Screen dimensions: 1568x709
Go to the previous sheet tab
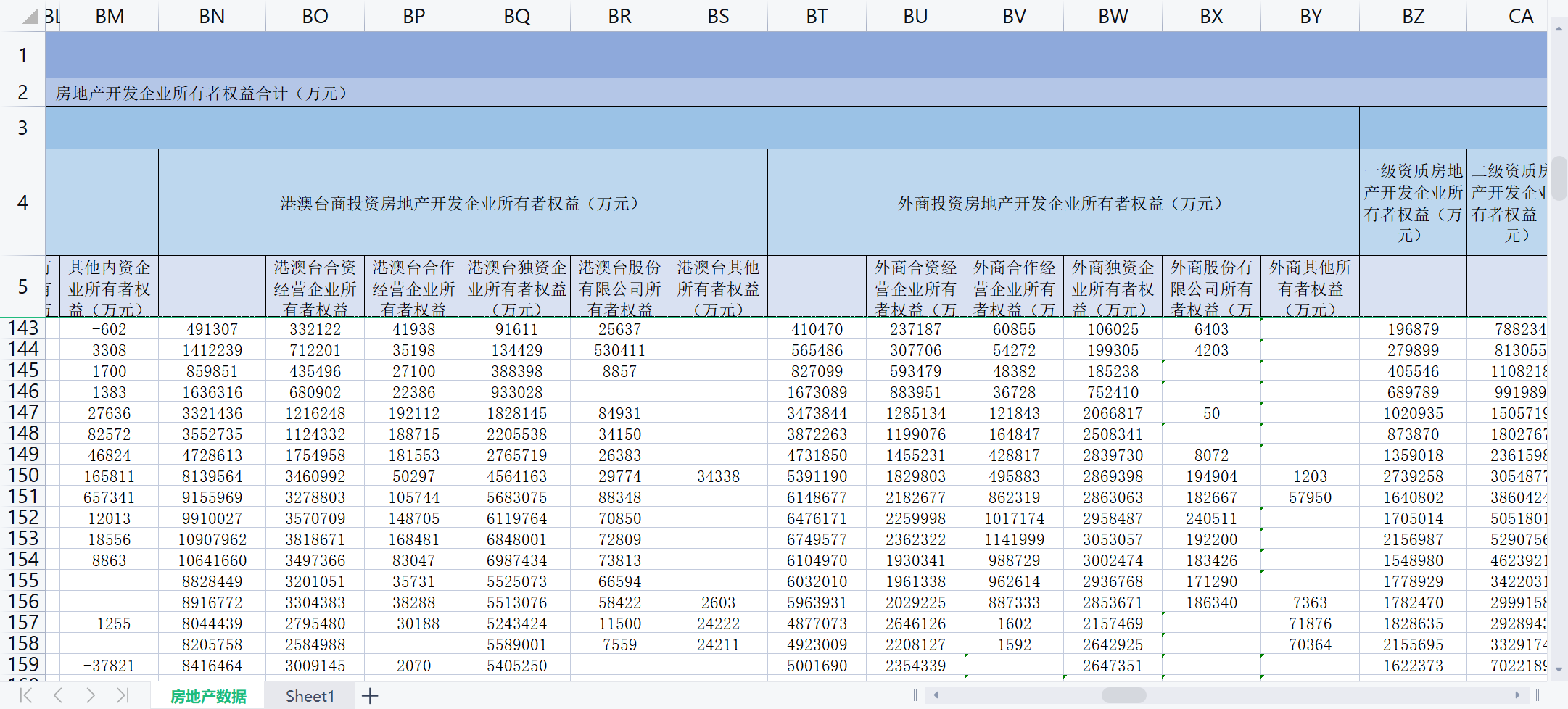click(58, 696)
